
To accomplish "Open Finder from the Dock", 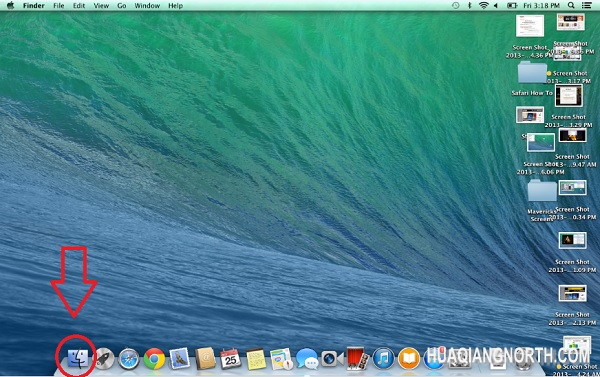I will click(x=78, y=358).
